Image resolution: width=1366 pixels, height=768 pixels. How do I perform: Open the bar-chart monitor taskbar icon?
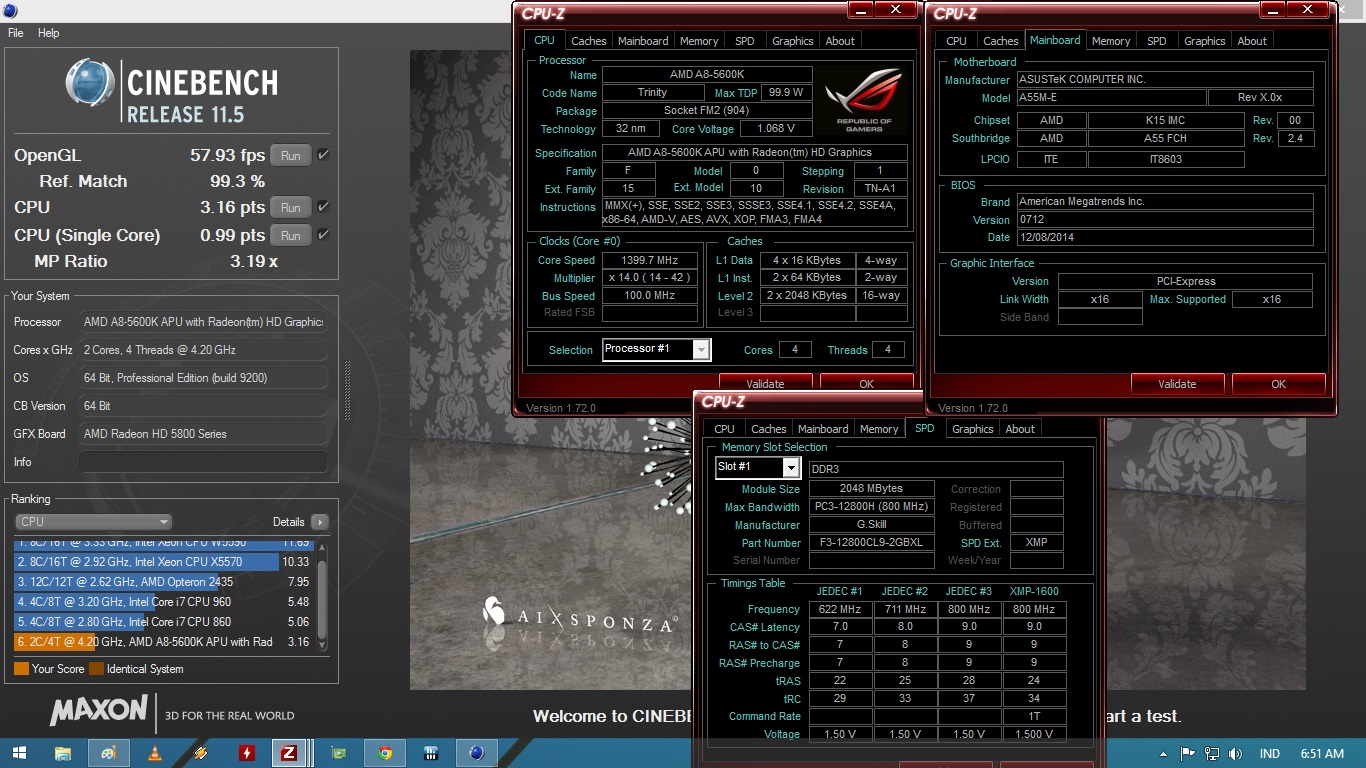pos(430,753)
